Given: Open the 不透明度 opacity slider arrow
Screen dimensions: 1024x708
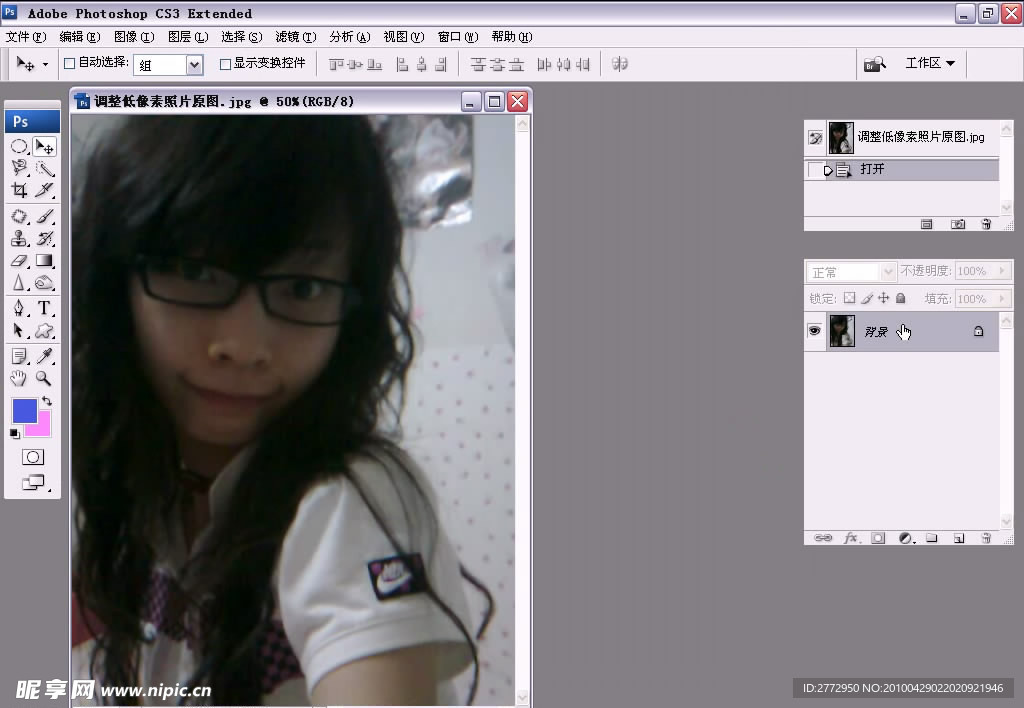Looking at the screenshot, I should point(1002,270).
